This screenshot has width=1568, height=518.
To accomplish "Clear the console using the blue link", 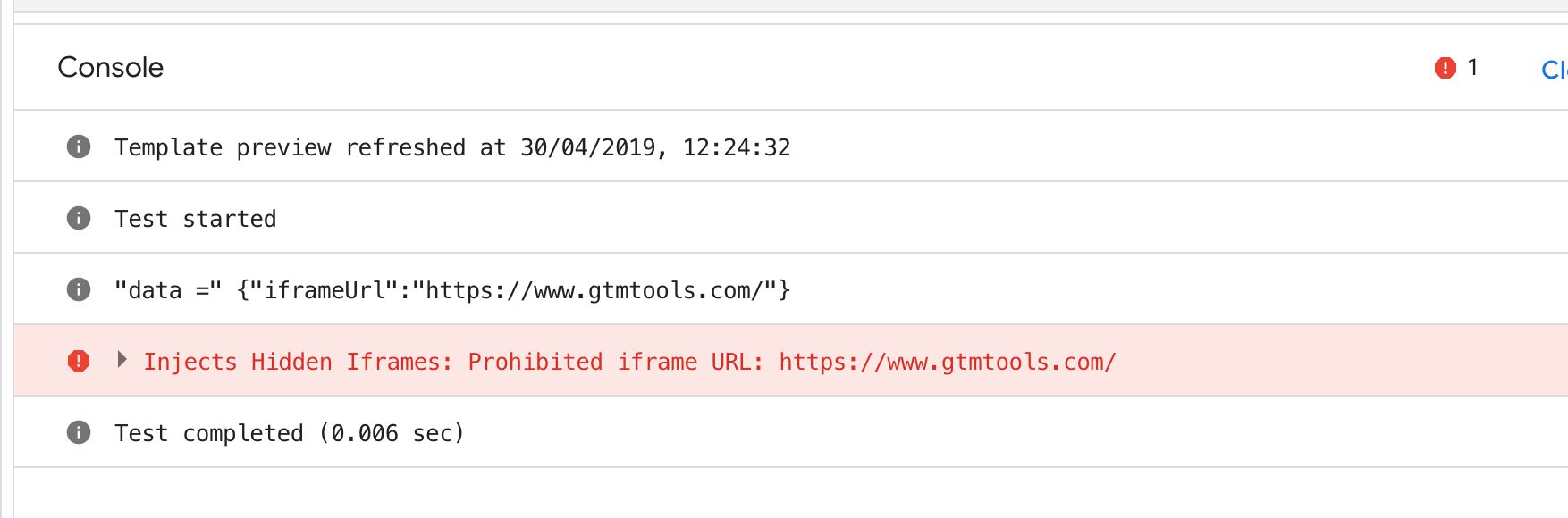I will [x=1555, y=69].
